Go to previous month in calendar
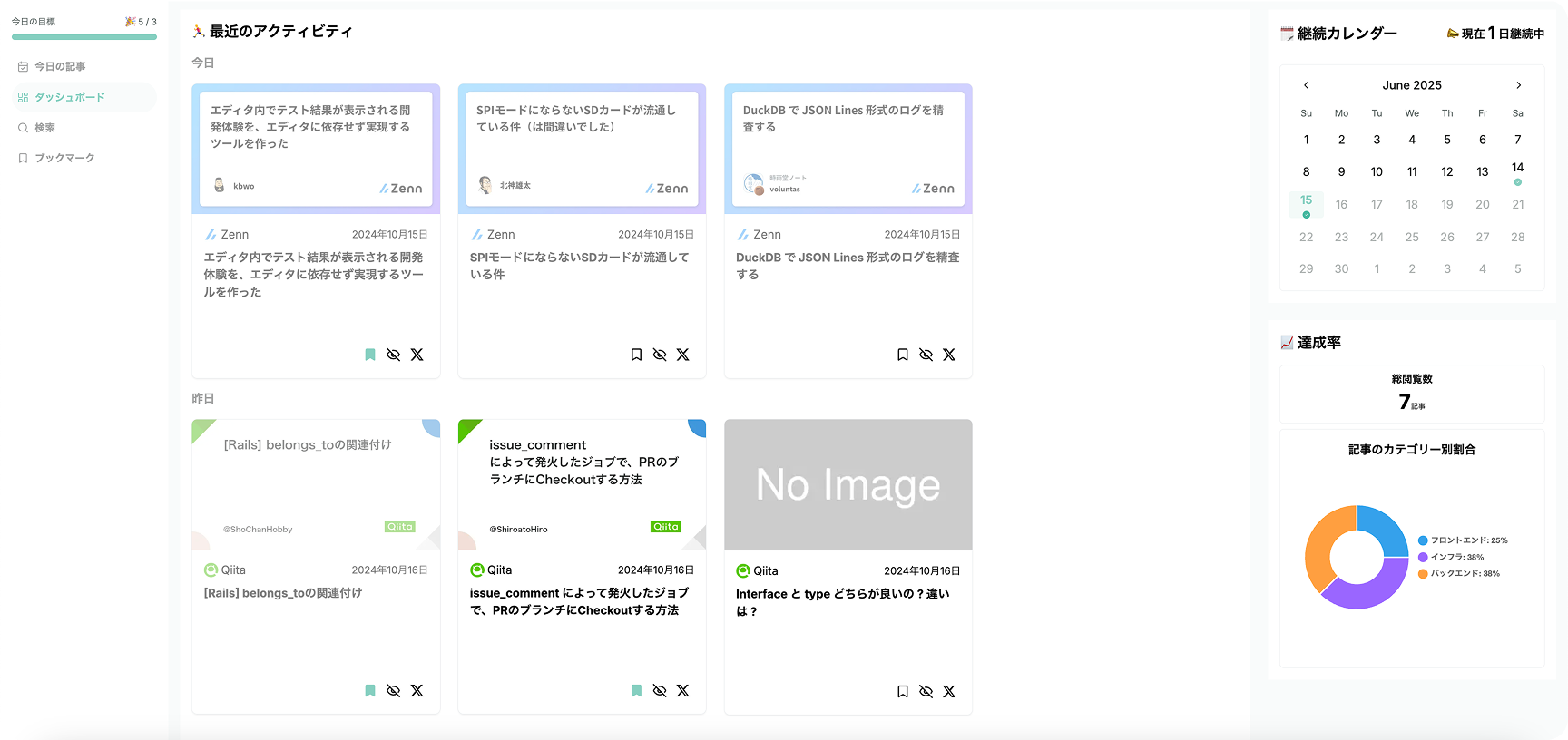The image size is (1568, 740). click(x=1307, y=85)
